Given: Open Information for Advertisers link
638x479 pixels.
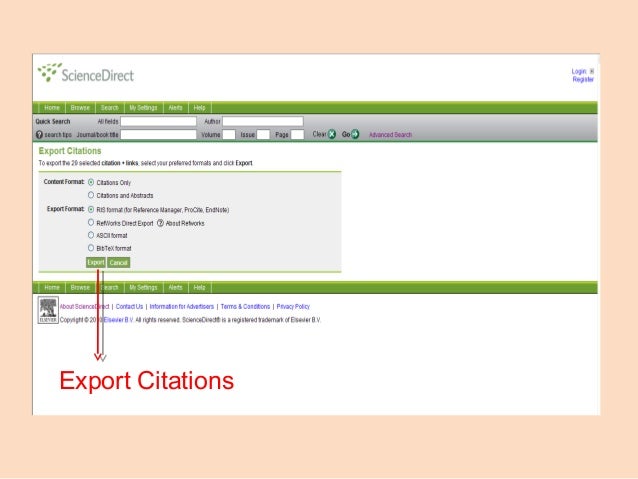Looking at the screenshot, I should coord(181,306).
